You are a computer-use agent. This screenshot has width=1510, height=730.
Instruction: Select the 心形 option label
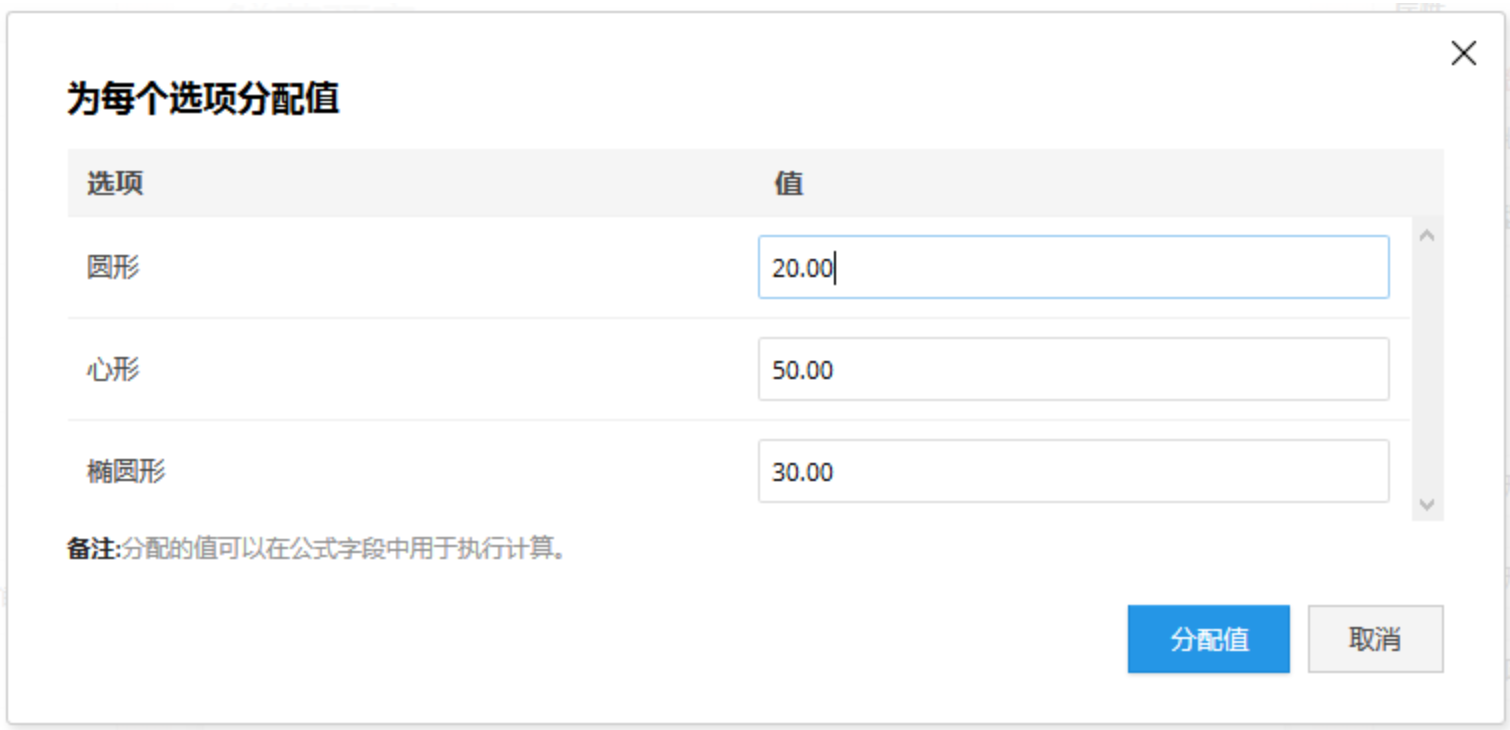pyautogui.click(x=113, y=369)
